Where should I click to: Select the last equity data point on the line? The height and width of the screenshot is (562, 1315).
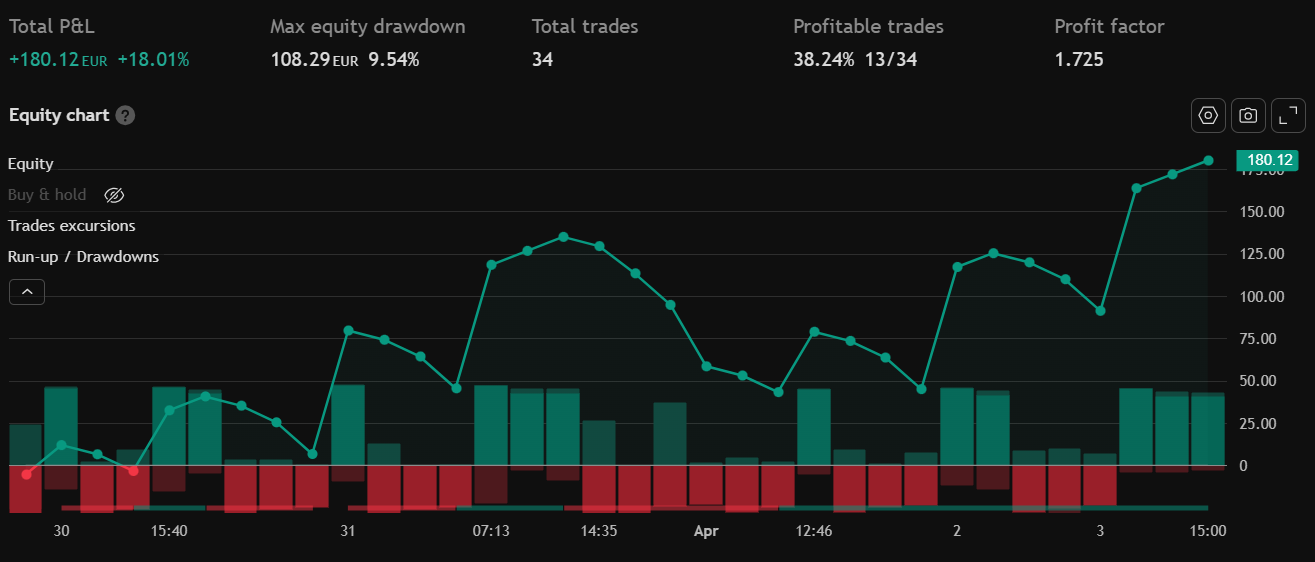point(1208,161)
